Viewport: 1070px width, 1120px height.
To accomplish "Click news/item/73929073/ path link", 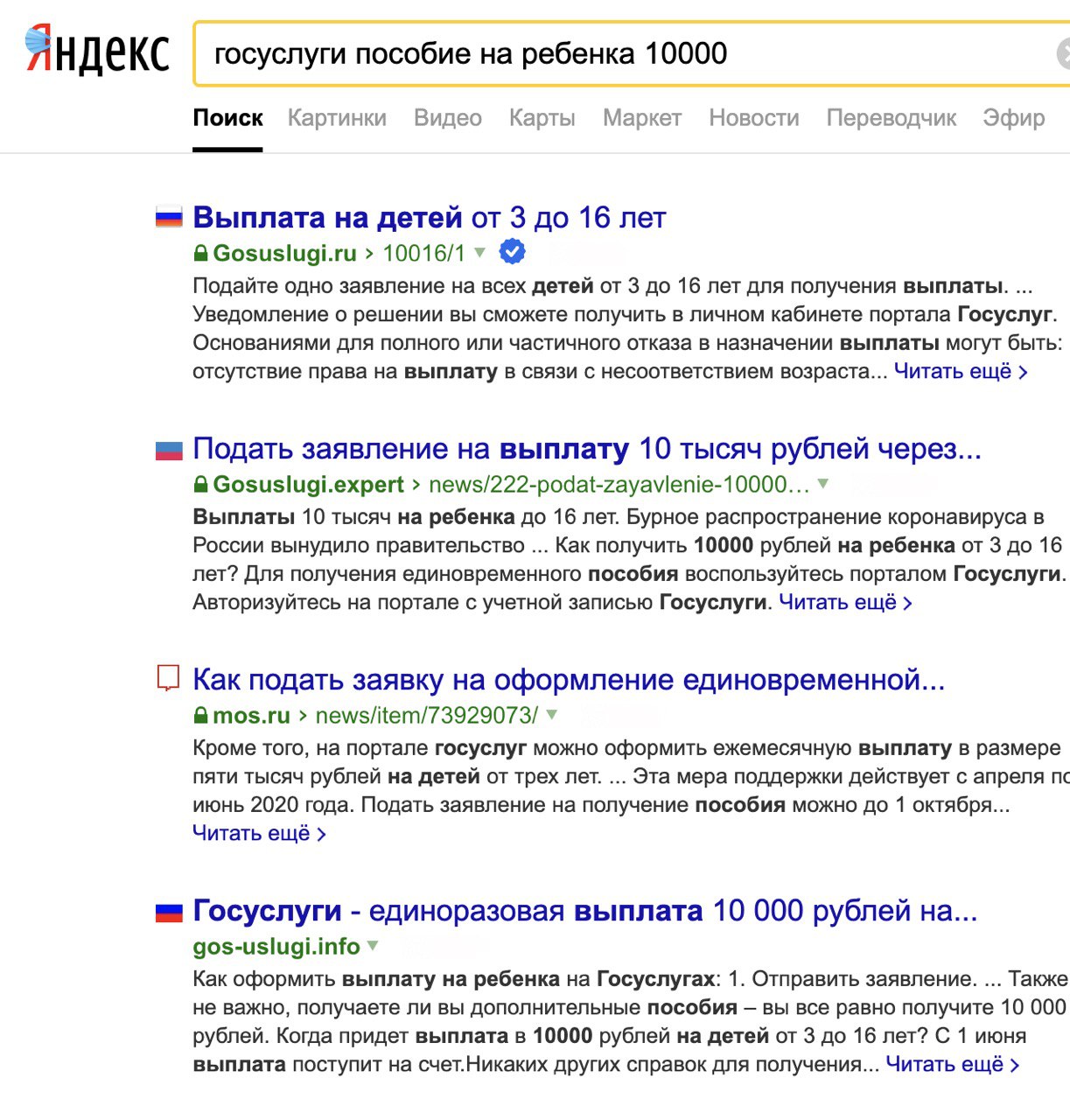I will (427, 716).
